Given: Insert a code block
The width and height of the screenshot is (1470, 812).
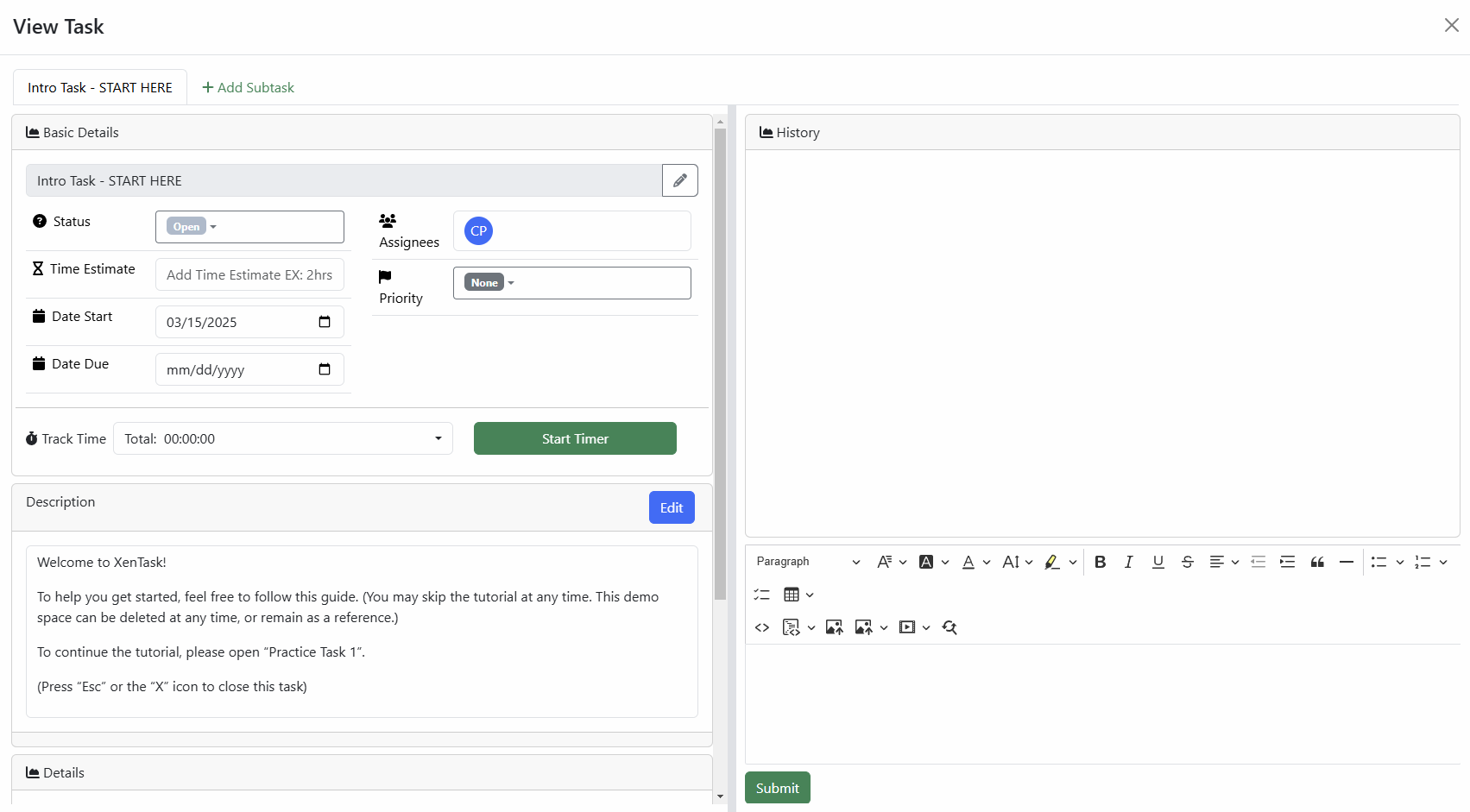Looking at the screenshot, I should click(x=791, y=627).
